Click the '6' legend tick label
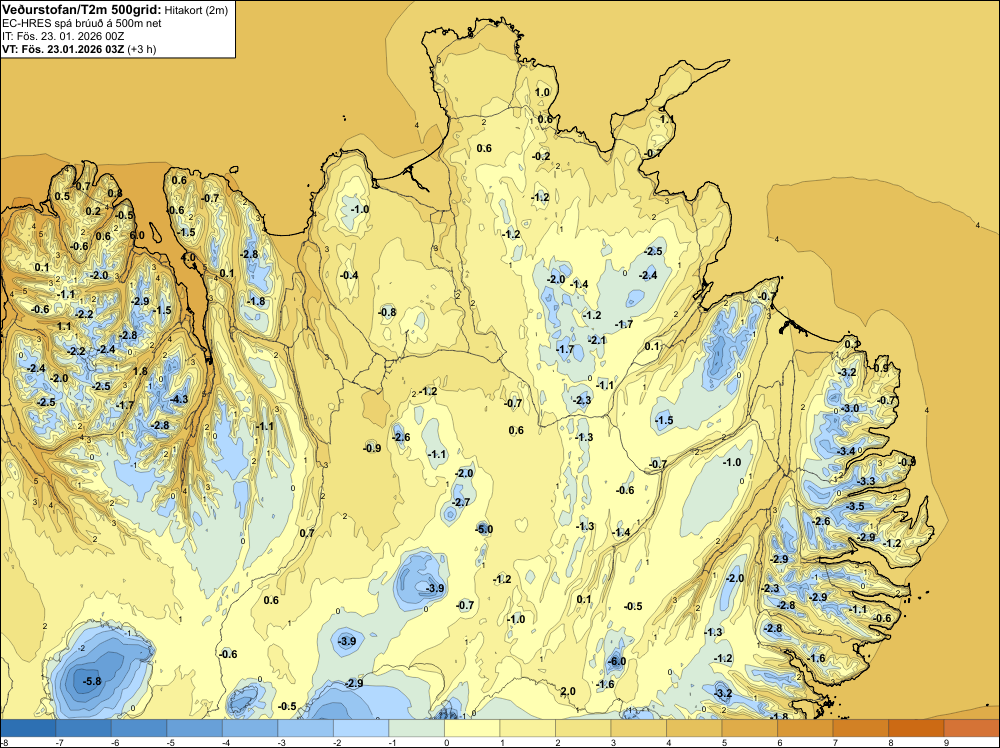The image size is (1000, 748). point(781,742)
